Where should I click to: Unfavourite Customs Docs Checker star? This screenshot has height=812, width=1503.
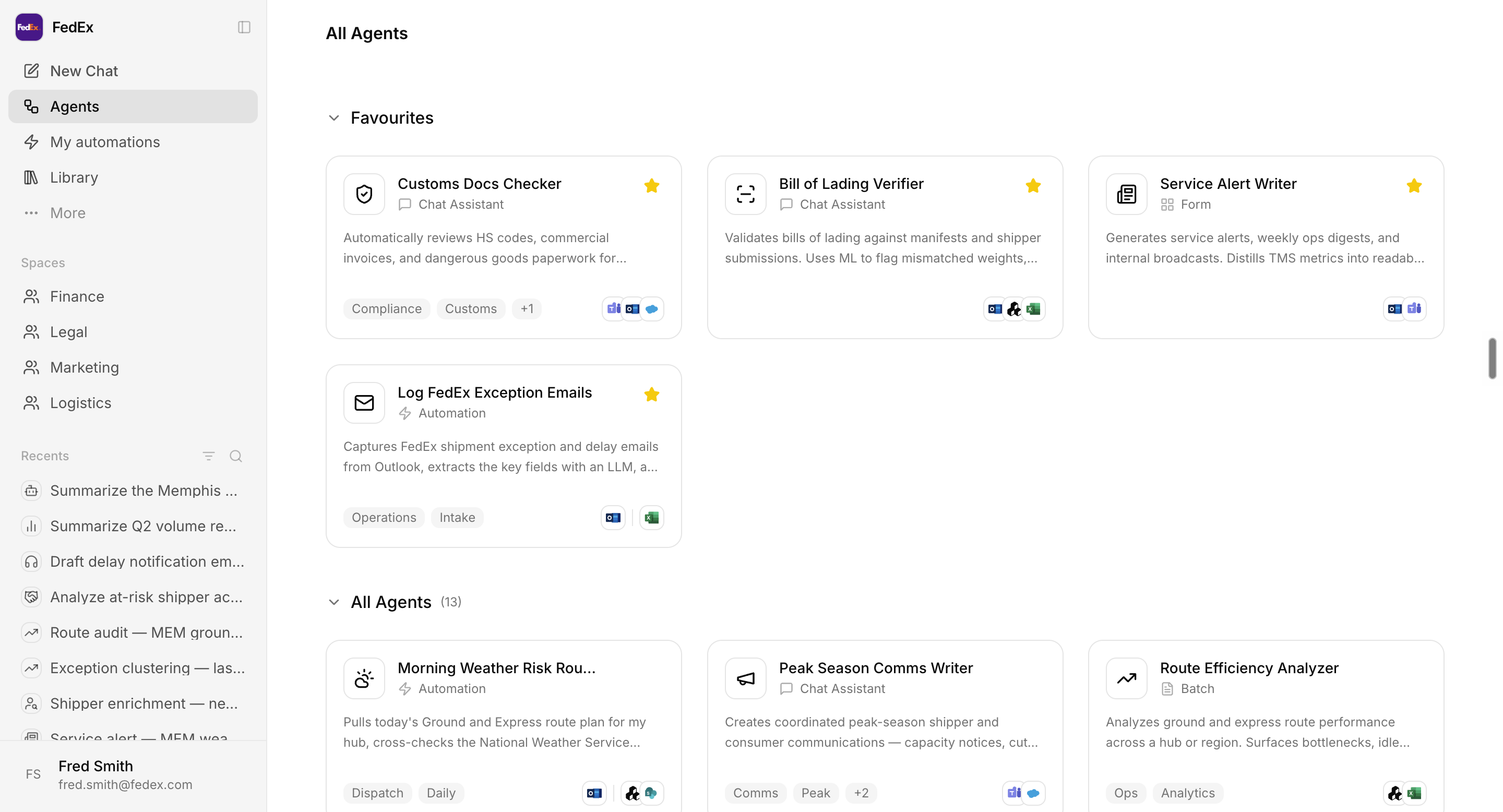point(652,186)
